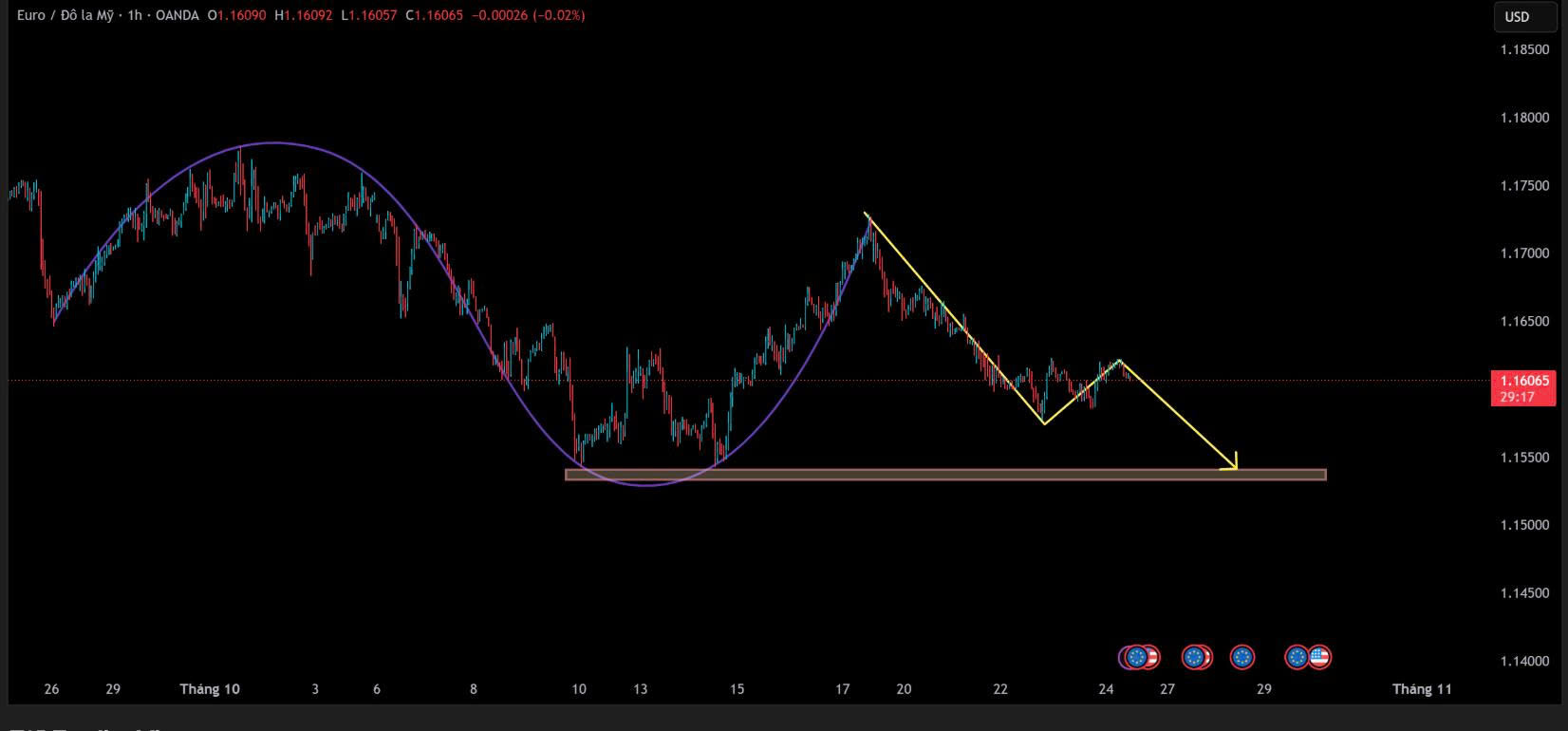
Task: Click the Tháng 10 label on the time axis
Action: tap(210, 689)
